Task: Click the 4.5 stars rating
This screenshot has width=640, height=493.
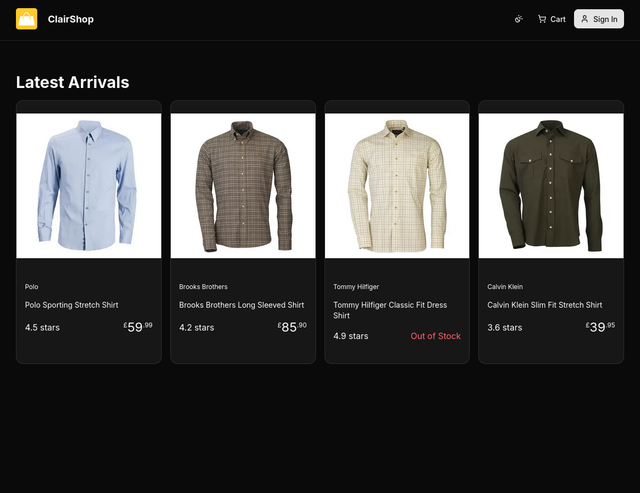Action: tap(42, 328)
